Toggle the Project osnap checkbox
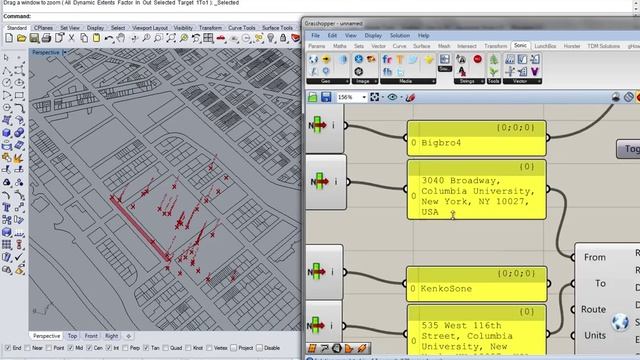This screenshot has width=640, height=360. (x=233, y=348)
